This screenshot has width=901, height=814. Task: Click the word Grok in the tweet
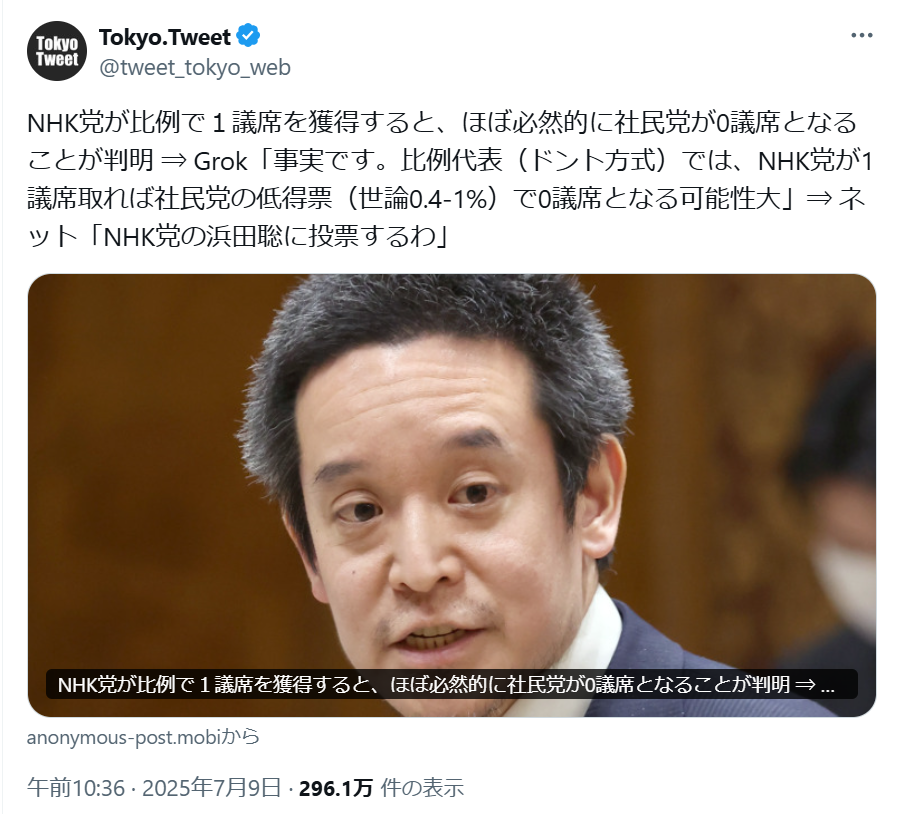tap(220, 161)
